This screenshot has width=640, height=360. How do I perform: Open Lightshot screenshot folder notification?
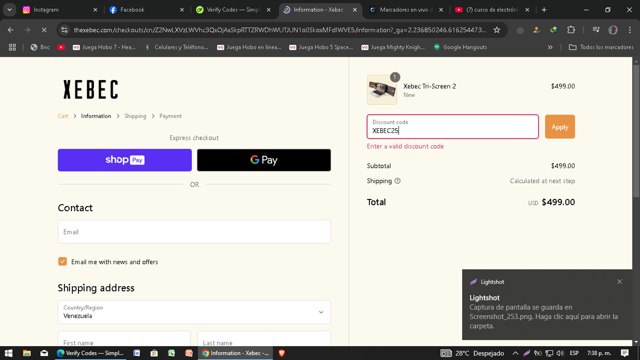(x=547, y=304)
